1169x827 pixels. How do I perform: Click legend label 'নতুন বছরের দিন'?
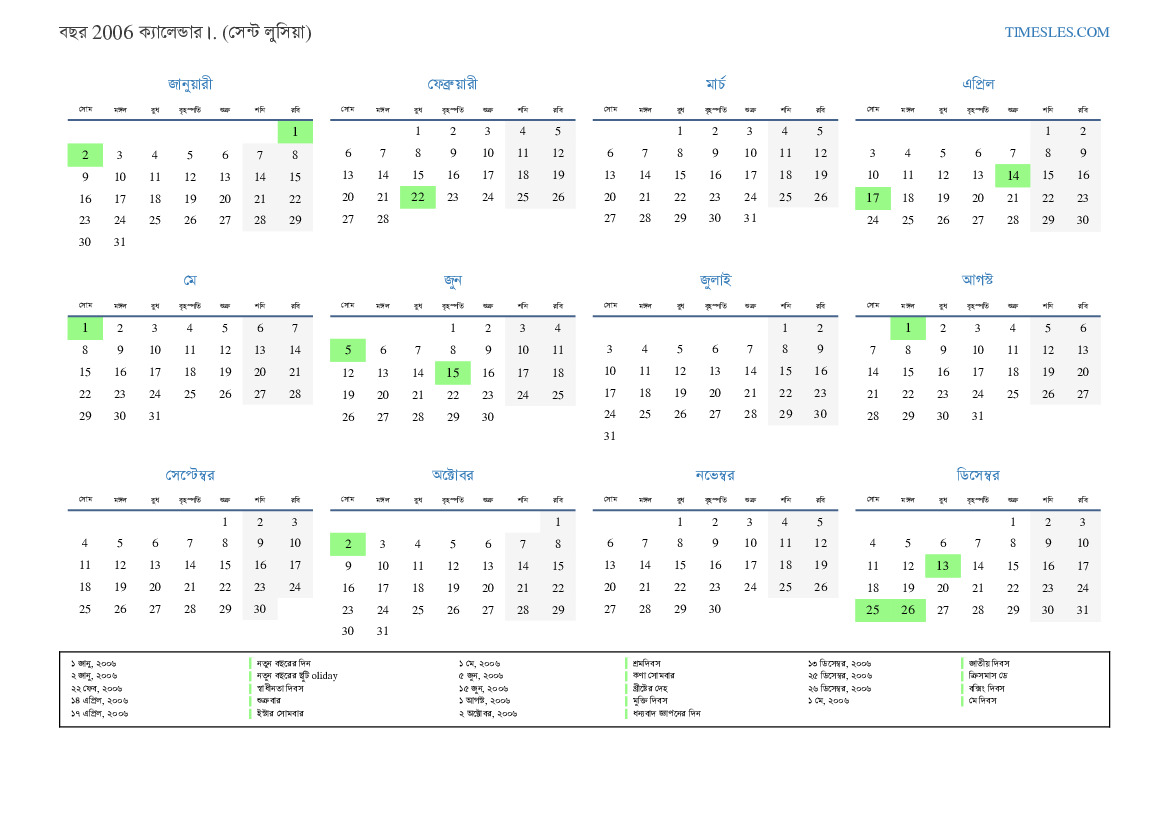283,664
